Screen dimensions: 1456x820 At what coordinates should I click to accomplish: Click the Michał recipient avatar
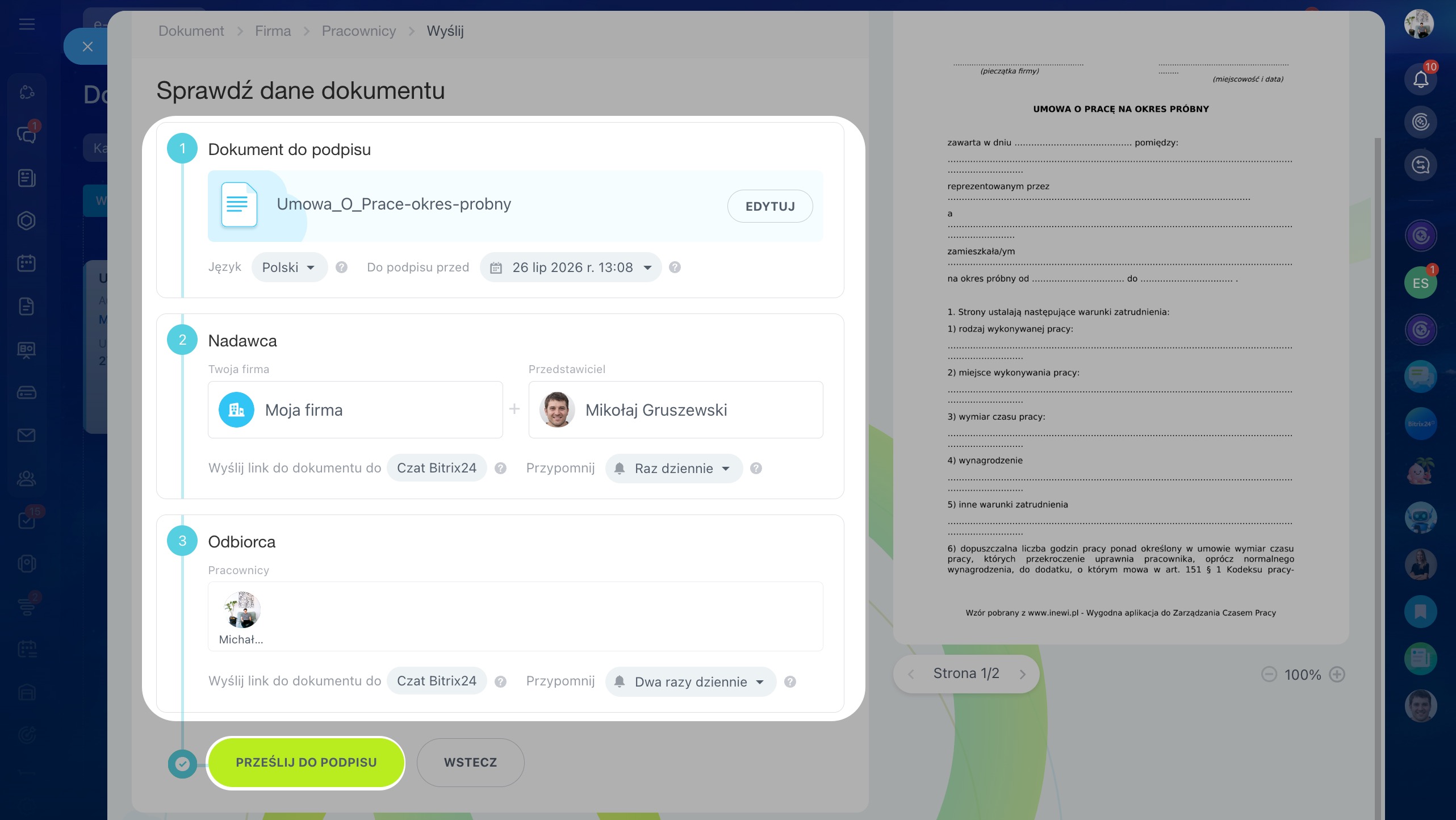[242, 610]
